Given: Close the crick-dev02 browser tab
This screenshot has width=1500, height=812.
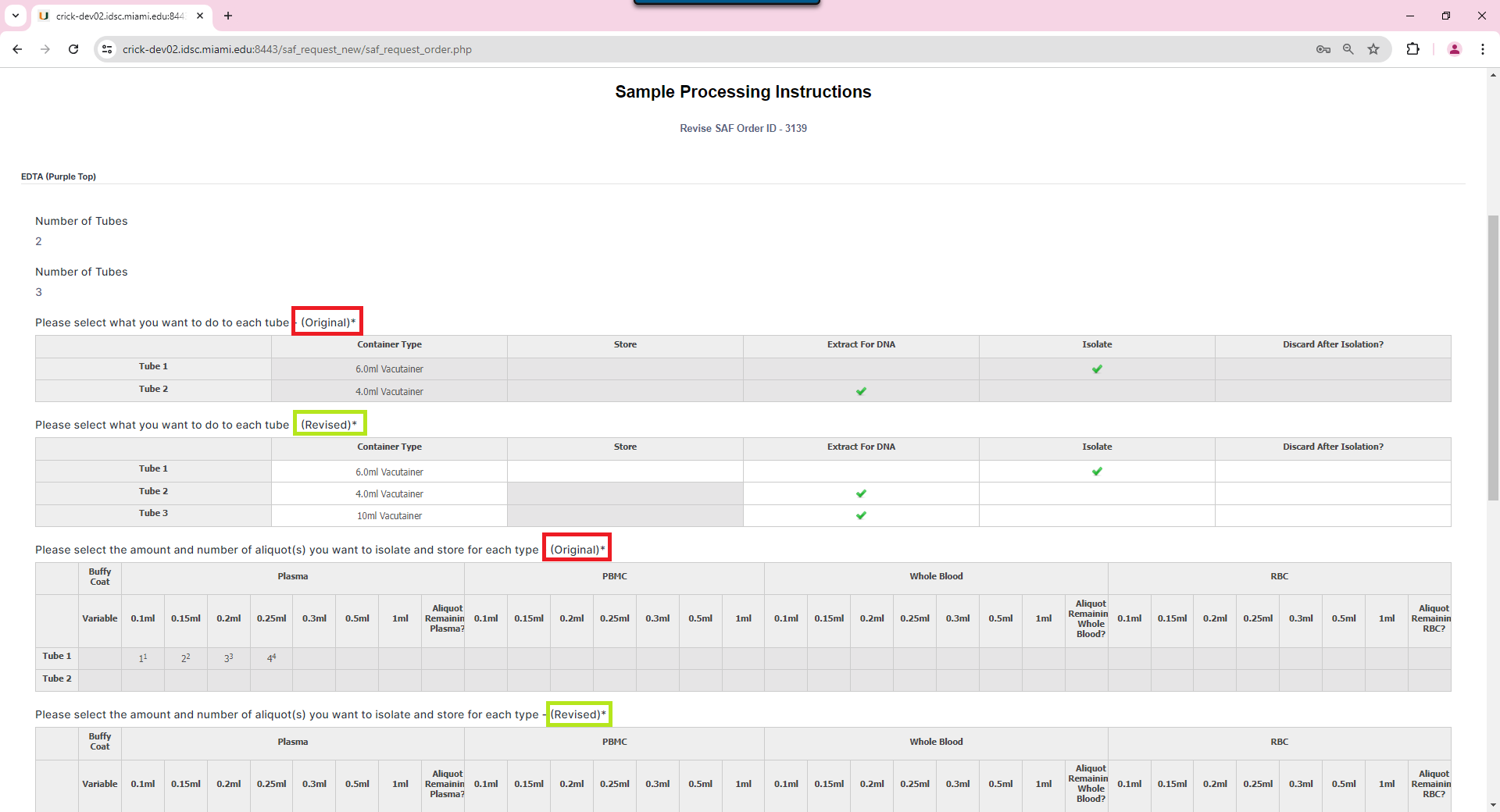Looking at the screenshot, I should click(200, 16).
